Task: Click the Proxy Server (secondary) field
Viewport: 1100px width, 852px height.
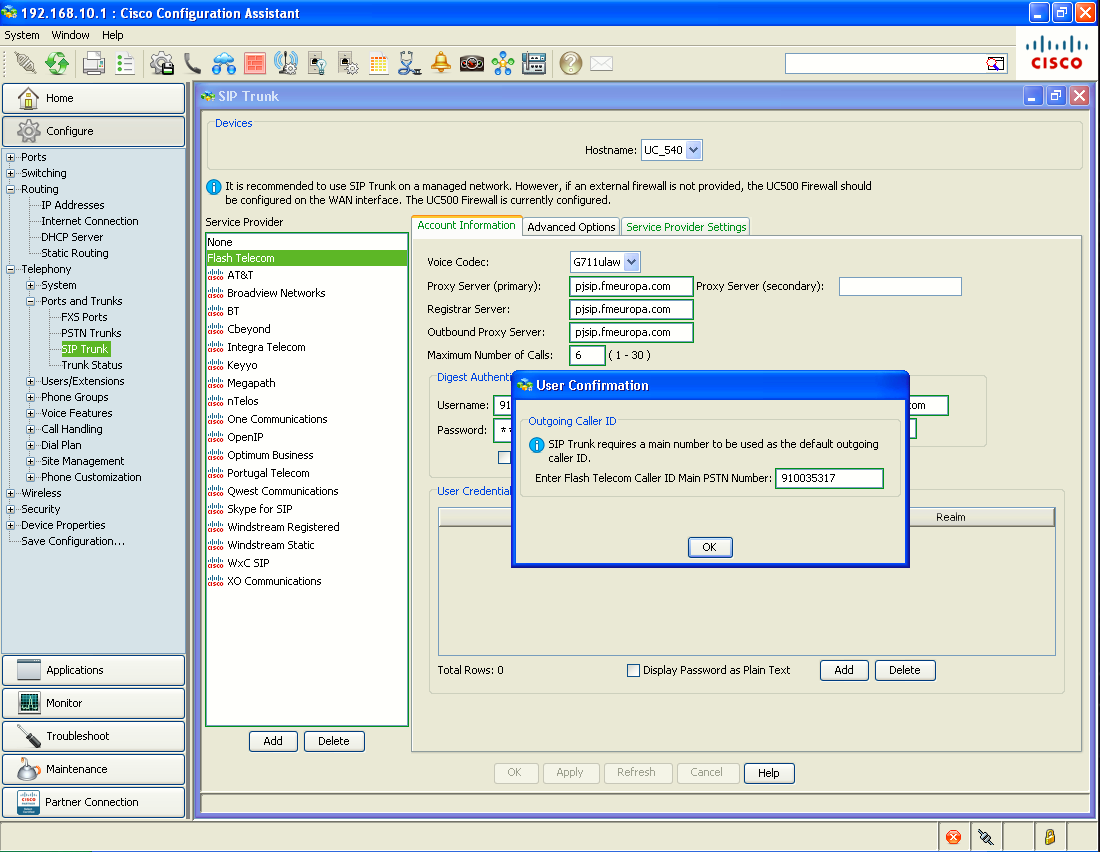Action: tap(900, 286)
